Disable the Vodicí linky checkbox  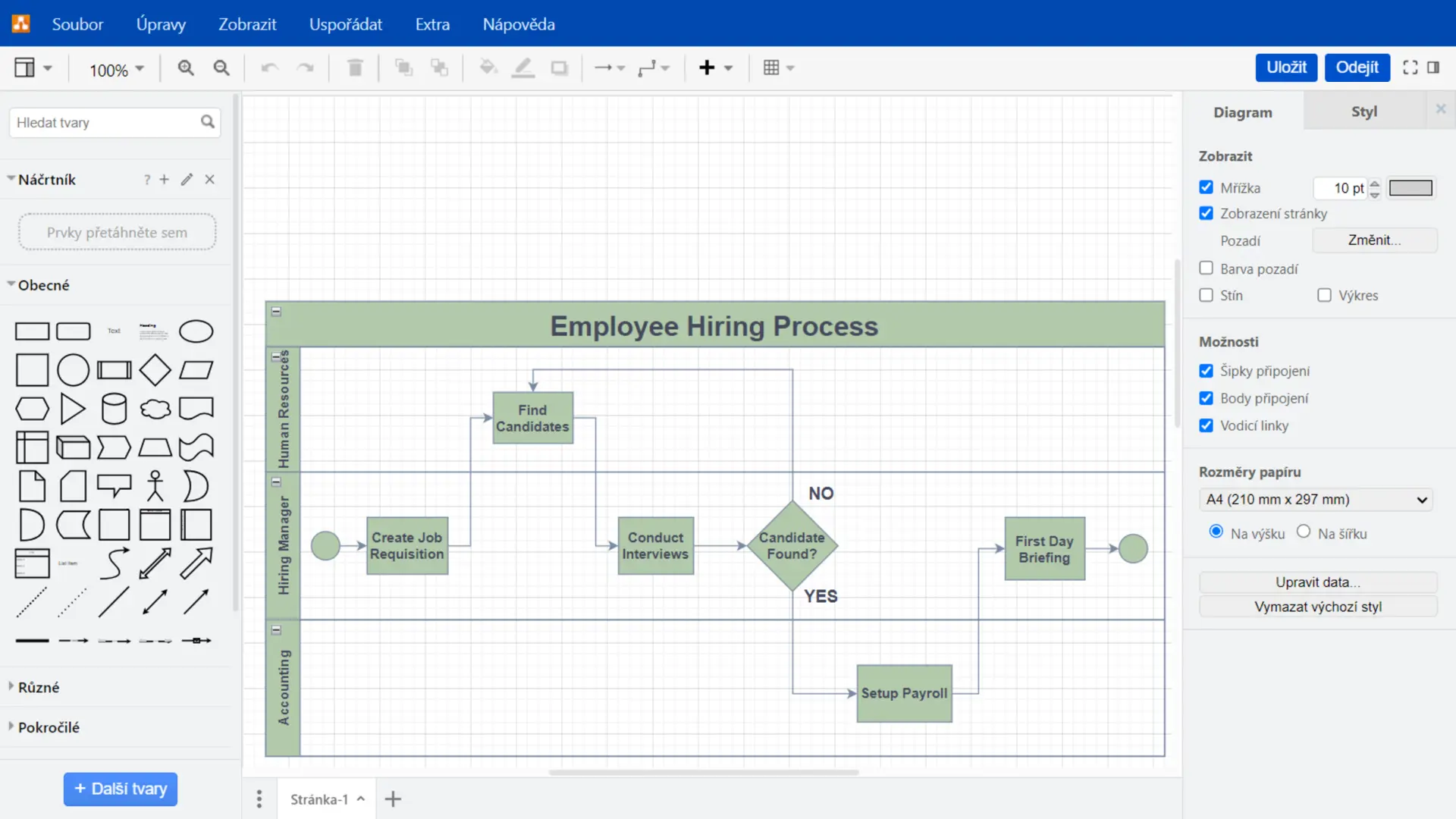click(1206, 425)
